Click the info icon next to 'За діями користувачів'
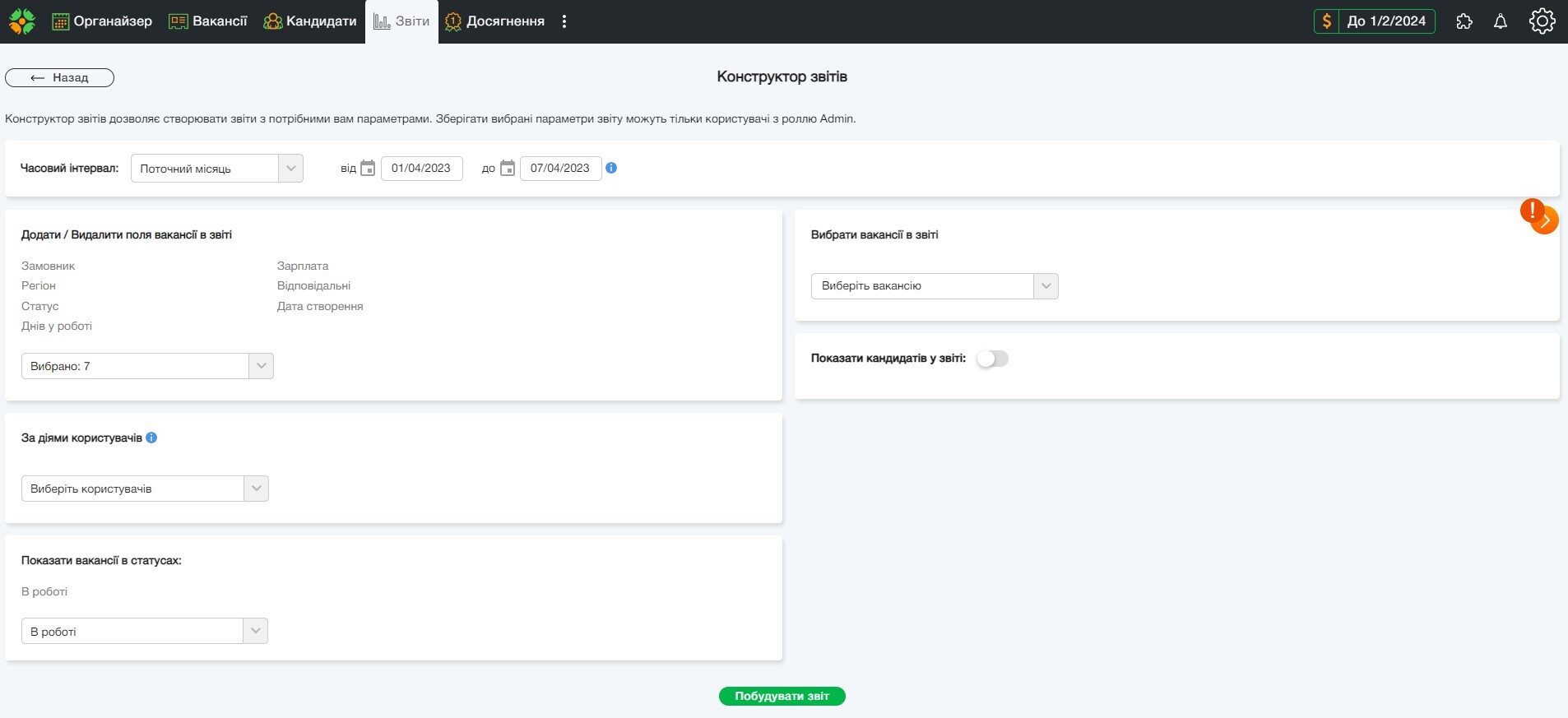Viewport: 1568px width, 718px height. coord(151,438)
